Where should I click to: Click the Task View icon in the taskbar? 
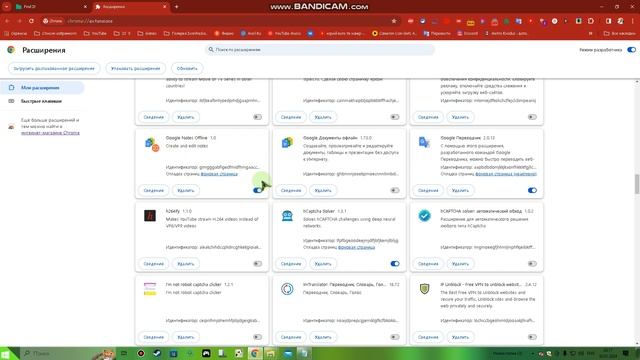tap(124, 353)
